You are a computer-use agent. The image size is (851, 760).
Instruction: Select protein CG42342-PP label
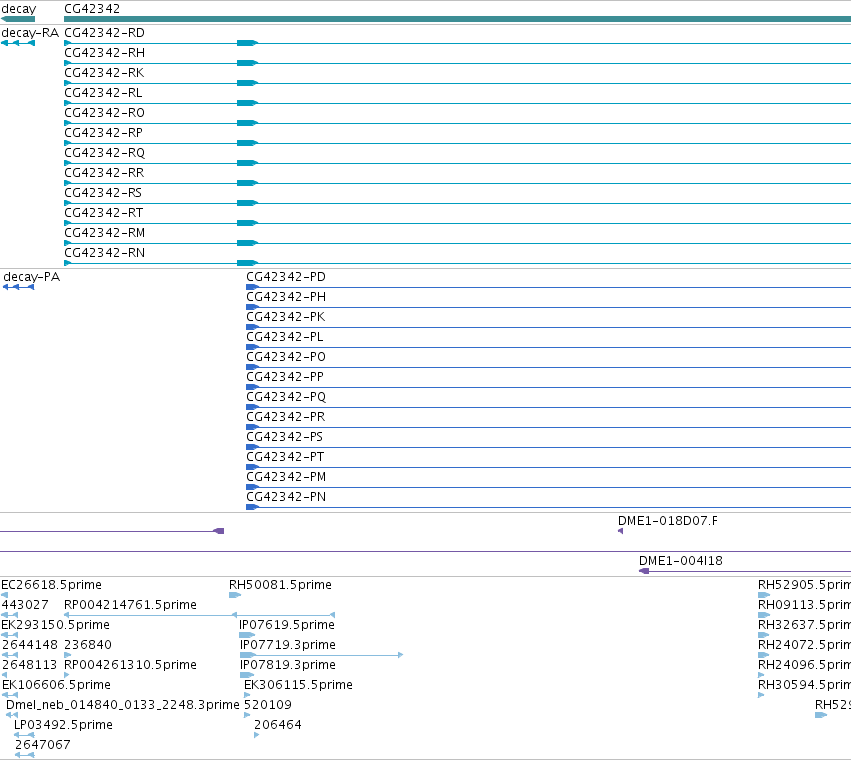pyautogui.click(x=285, y=377)
